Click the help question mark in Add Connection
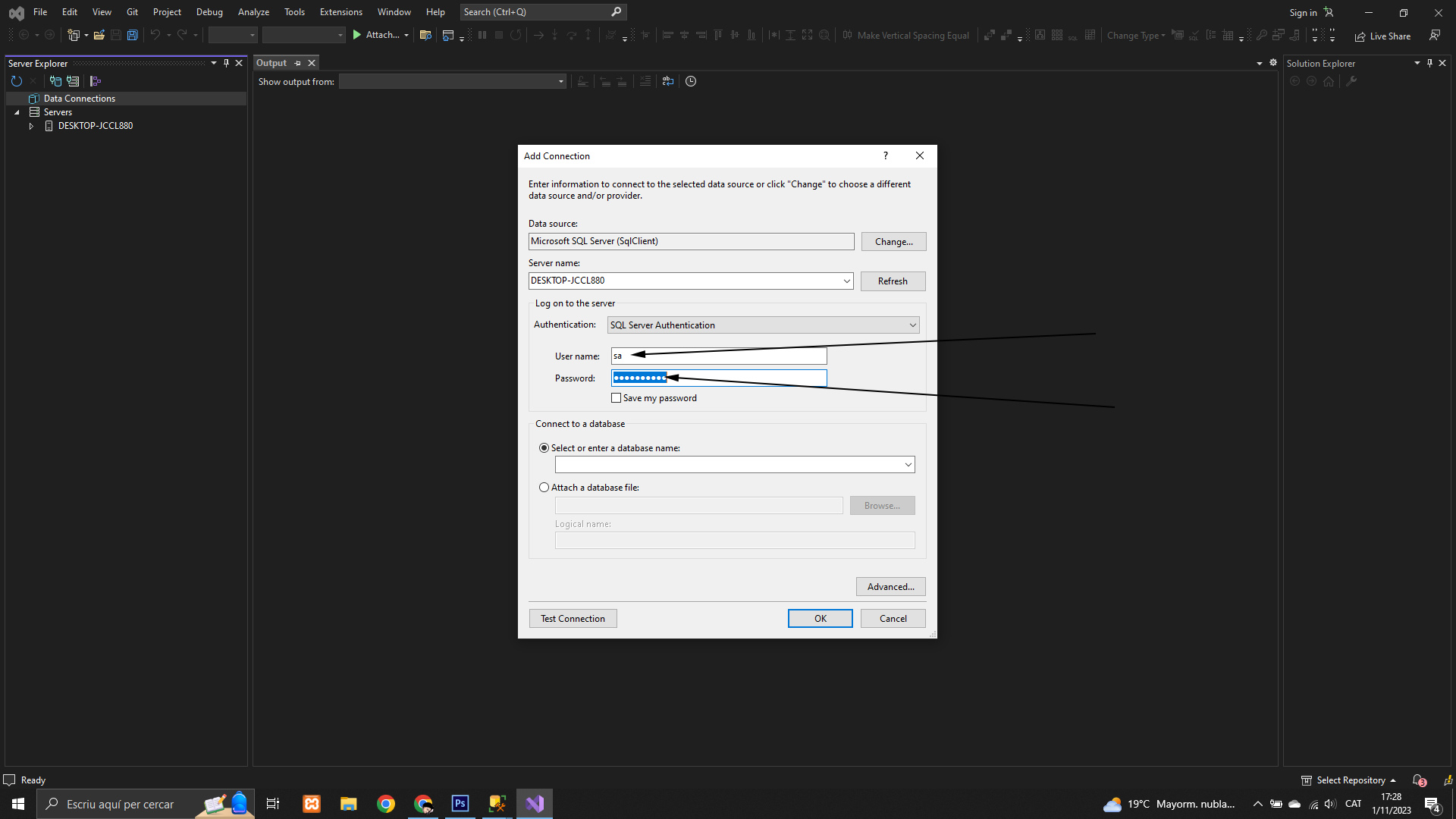Screen dimensions: 1456x819 pos(885,155)
